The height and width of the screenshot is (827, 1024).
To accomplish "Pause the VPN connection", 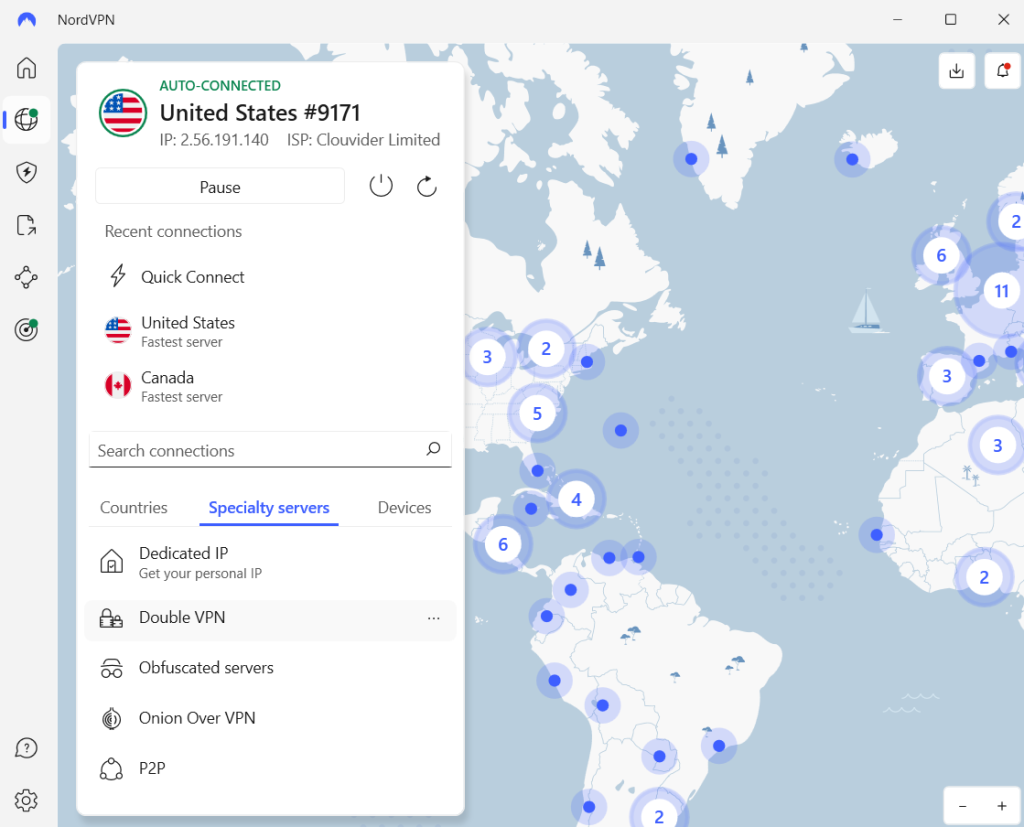I will (220, 187).
